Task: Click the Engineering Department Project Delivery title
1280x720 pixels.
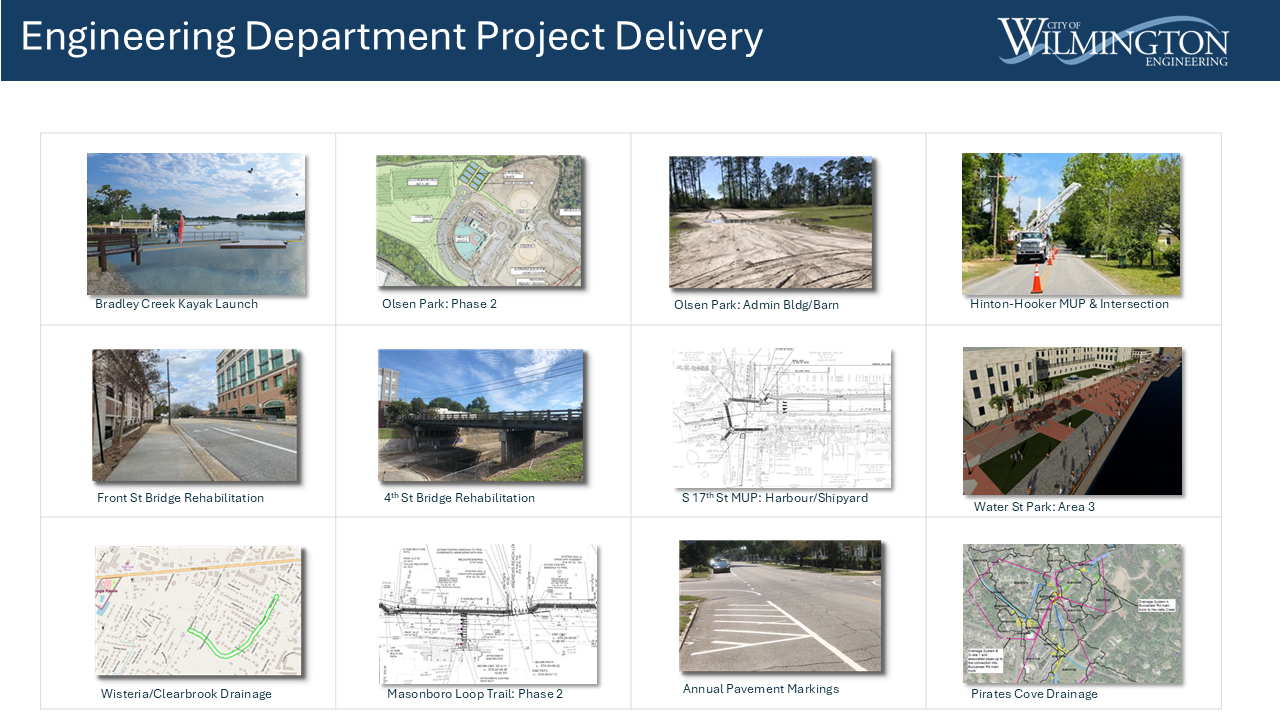Action: [392, 36]
